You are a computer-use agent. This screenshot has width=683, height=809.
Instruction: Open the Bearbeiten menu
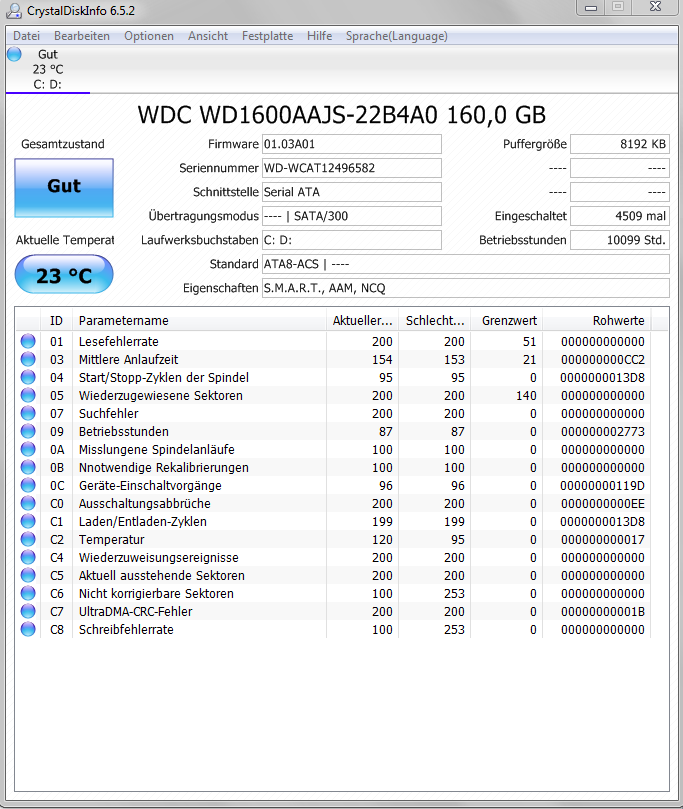(x=82, y=36)
